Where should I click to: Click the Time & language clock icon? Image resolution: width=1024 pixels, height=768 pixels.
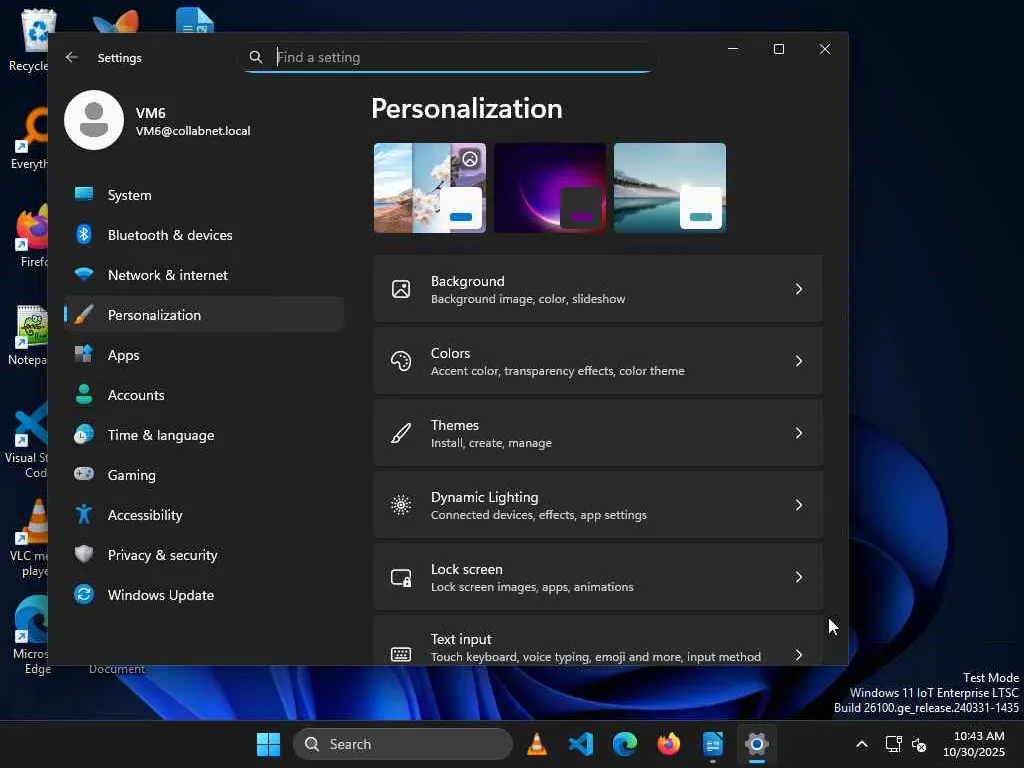[x=84, y=434]
